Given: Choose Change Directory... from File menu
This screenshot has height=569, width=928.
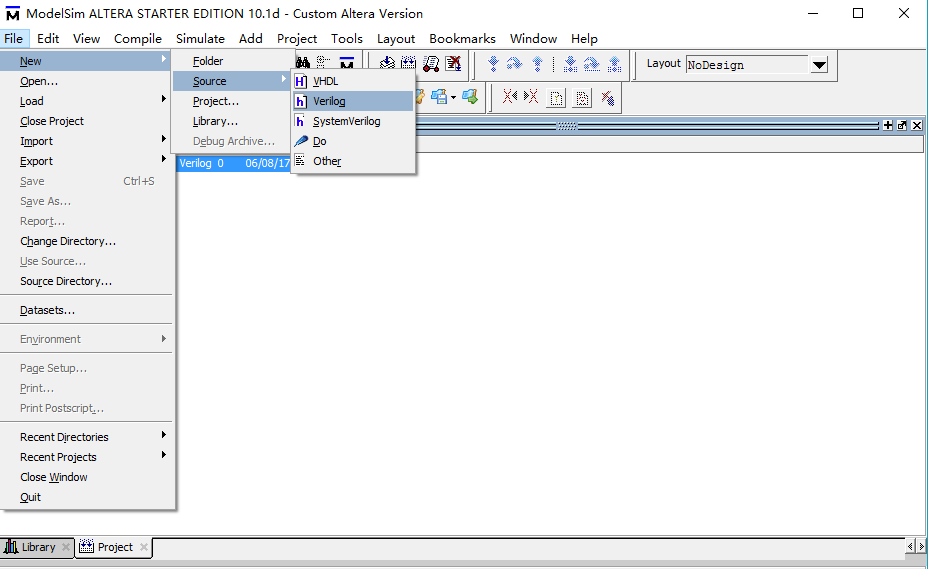Looking at the screenshot, I should (x=86, y=241).
